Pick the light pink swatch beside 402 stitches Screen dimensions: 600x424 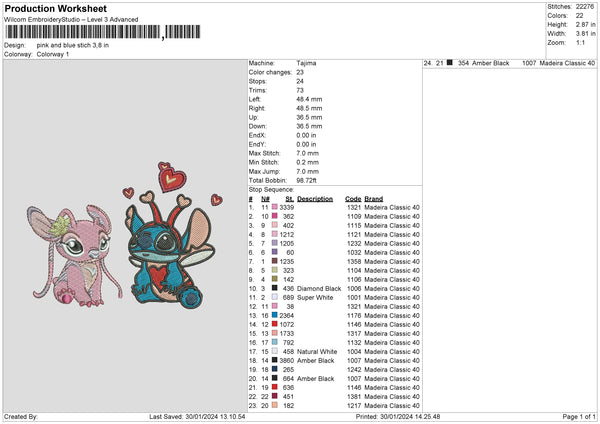(274, 225)
